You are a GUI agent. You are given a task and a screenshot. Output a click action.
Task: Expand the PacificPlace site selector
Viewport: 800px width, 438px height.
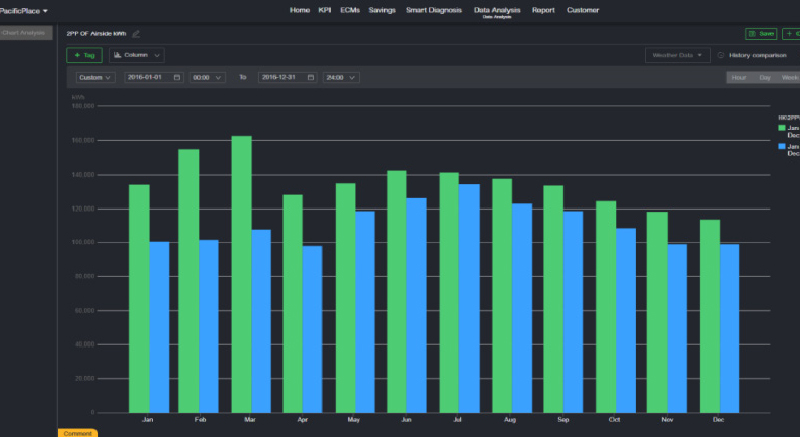[x=24, y=10]
